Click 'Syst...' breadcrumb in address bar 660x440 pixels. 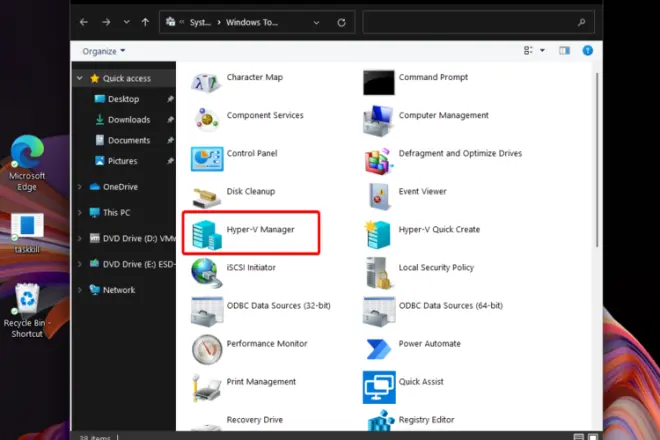click(200, 22)
